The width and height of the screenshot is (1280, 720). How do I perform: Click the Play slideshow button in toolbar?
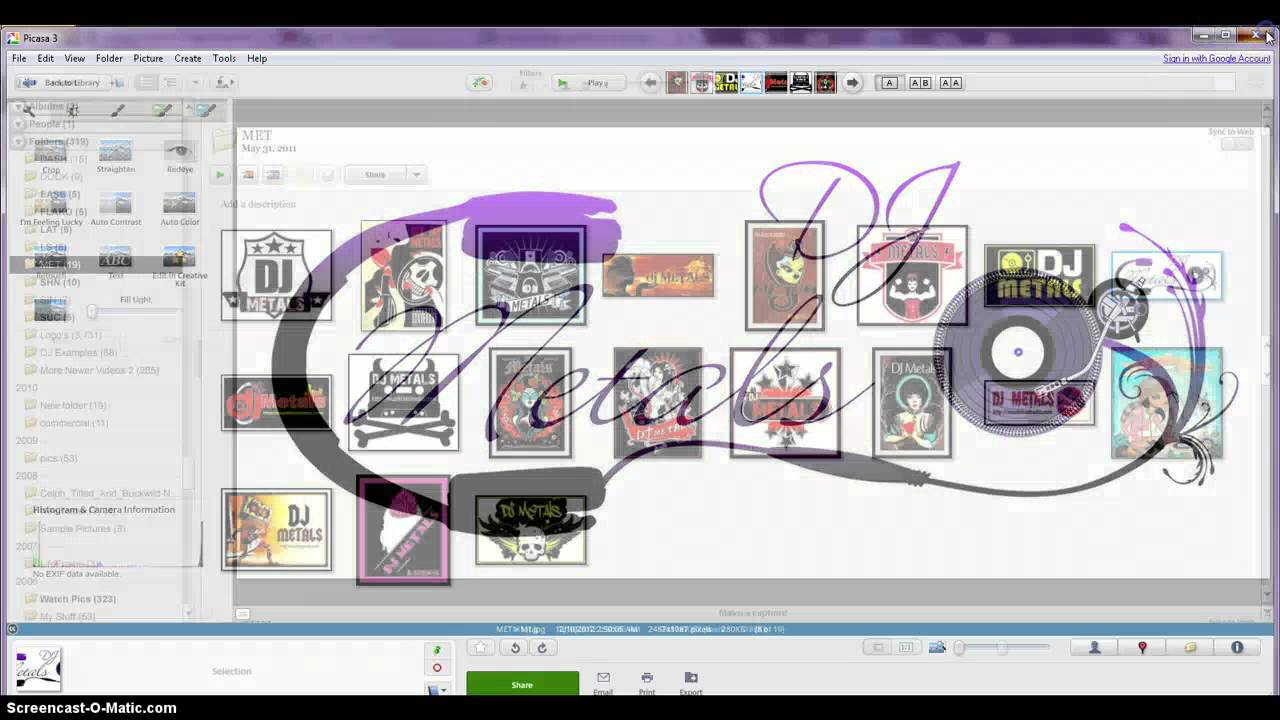587,83
